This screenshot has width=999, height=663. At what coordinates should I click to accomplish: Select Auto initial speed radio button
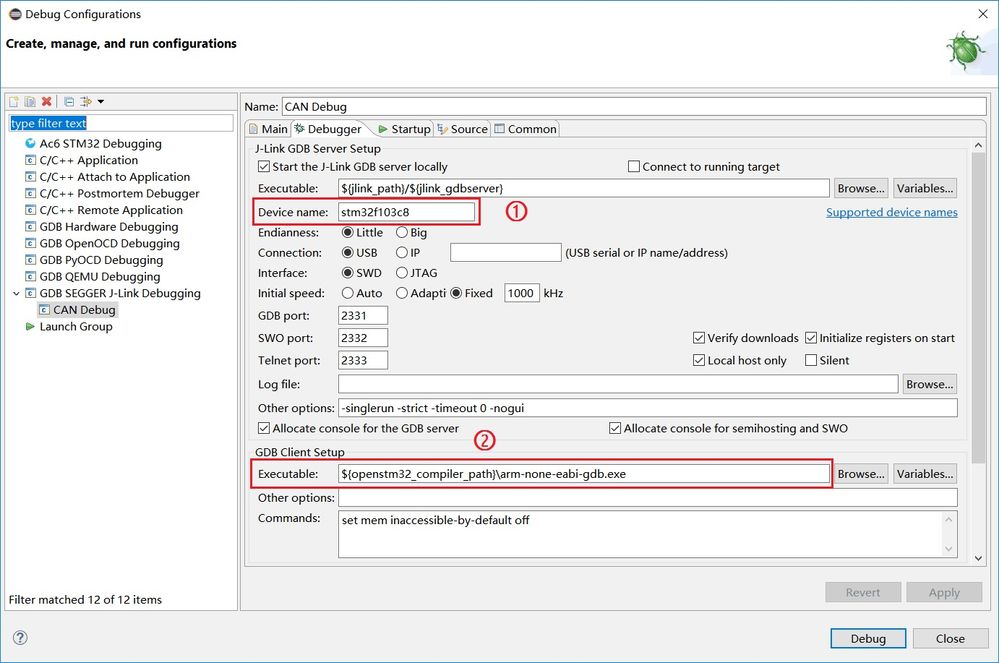click(x=348, y=293)
